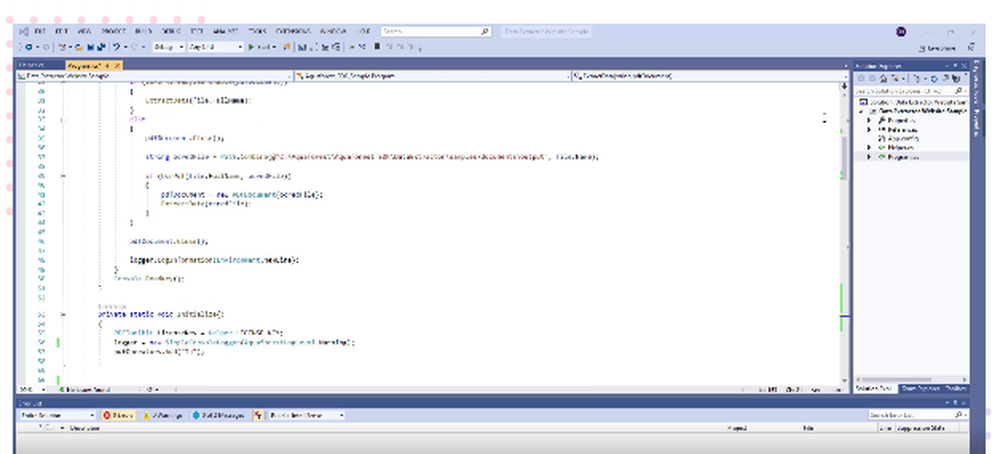The image size is (1000, 454).
Task: Open the View menu
Action: point(84,31)
